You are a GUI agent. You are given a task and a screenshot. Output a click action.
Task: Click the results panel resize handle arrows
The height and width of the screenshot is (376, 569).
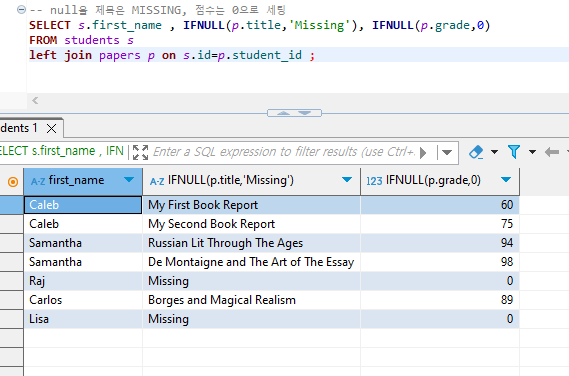pyautogui.click(x=294, y=113)
